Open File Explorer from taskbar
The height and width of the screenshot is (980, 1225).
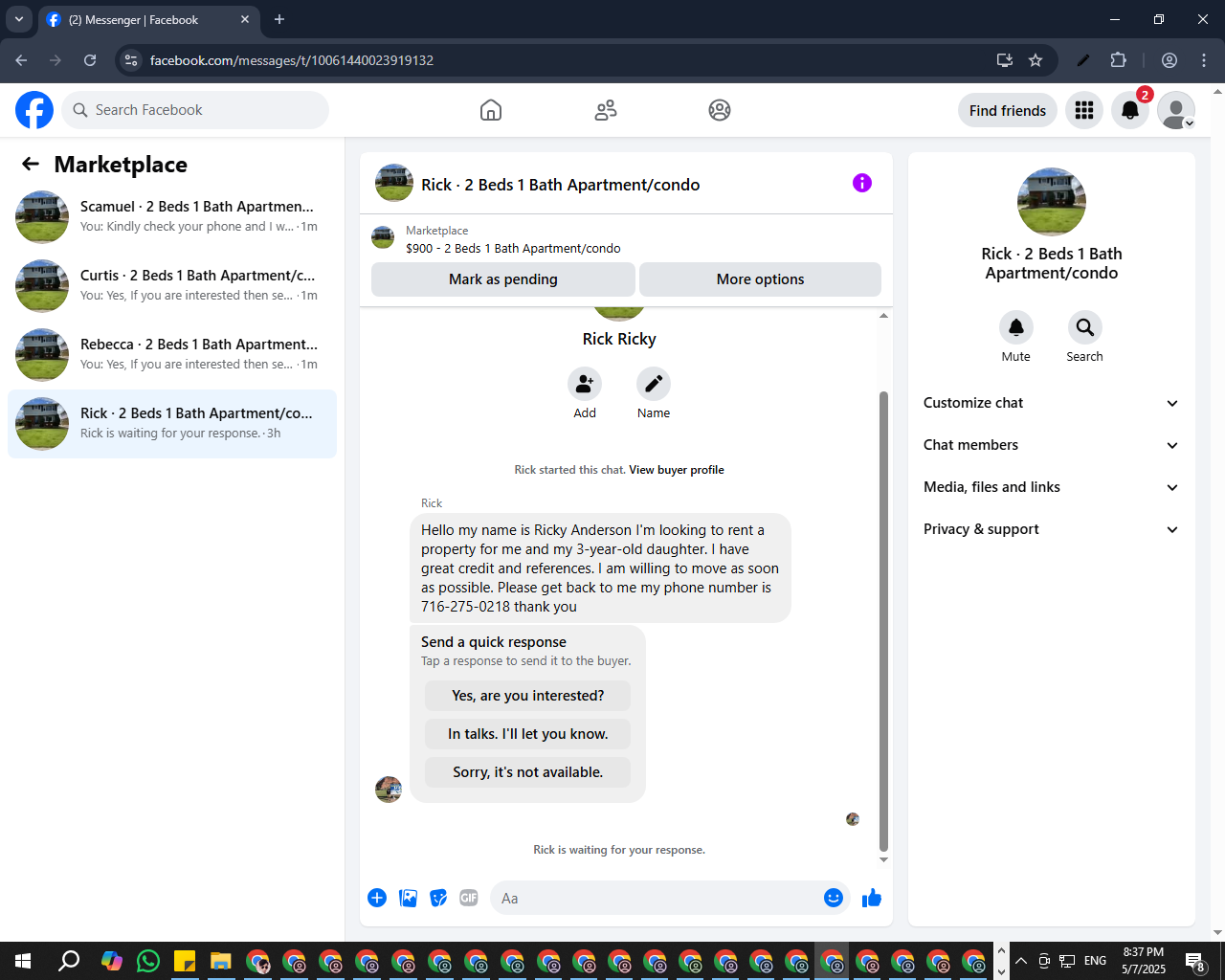221,961
